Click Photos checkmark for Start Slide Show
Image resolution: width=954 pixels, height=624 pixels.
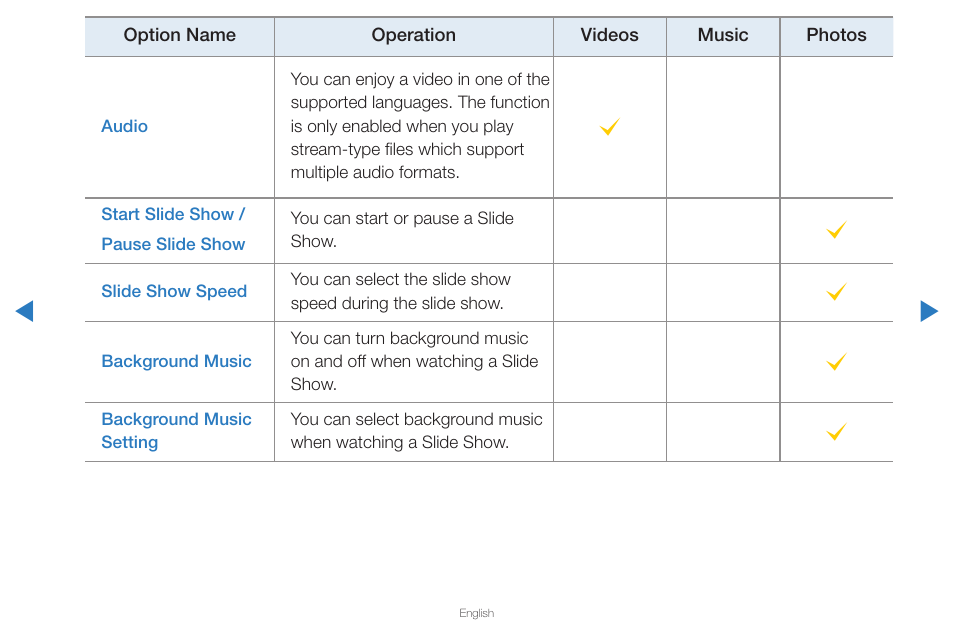(837, 230)
